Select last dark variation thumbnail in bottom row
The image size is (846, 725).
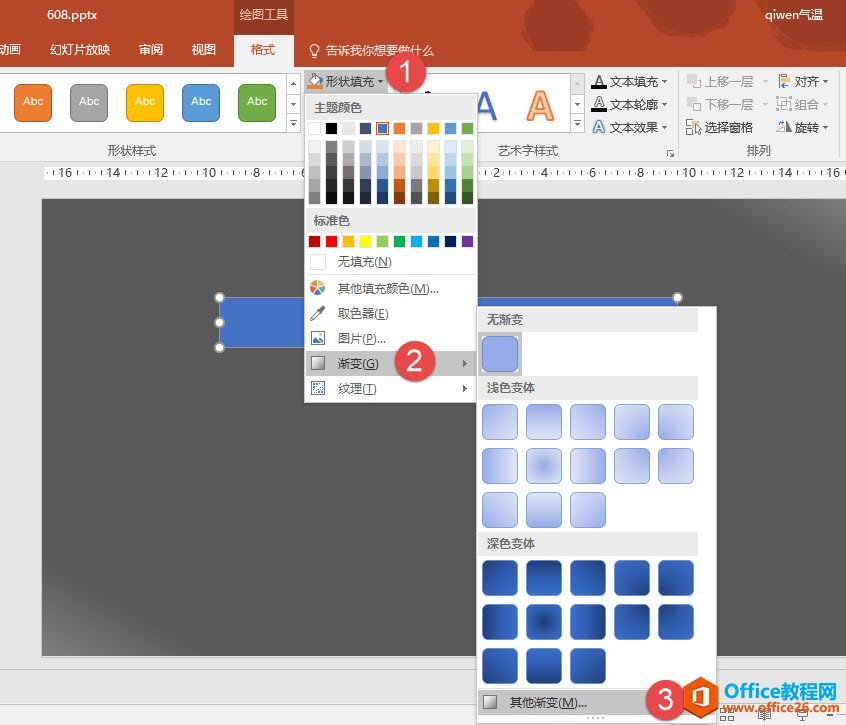point(588,666)
